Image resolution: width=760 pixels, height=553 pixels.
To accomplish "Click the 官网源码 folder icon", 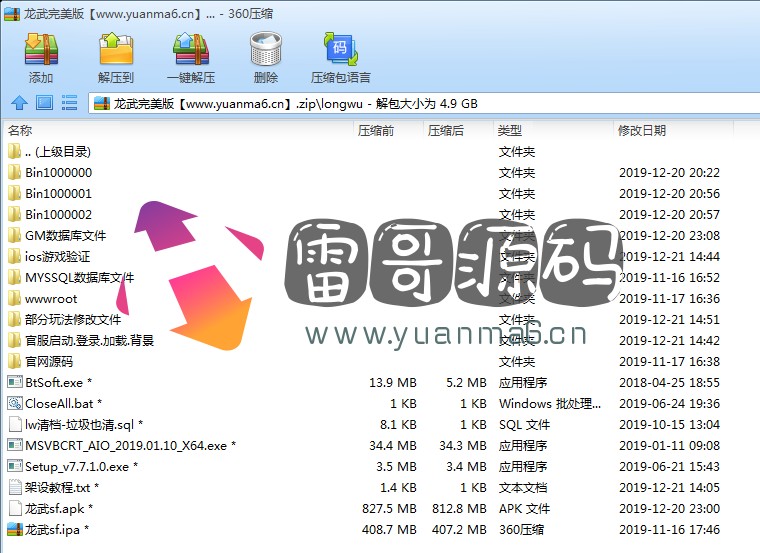I will tap(15, 361).
